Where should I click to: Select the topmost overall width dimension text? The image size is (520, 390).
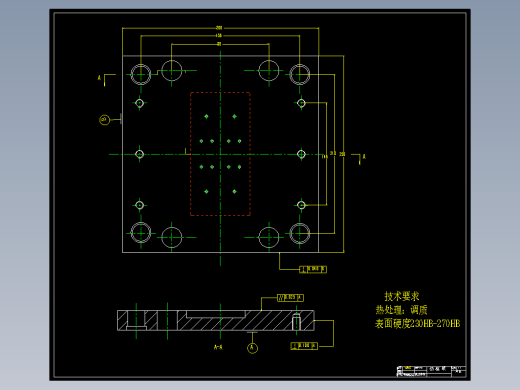pyautogui.click(x=219, y=28)
